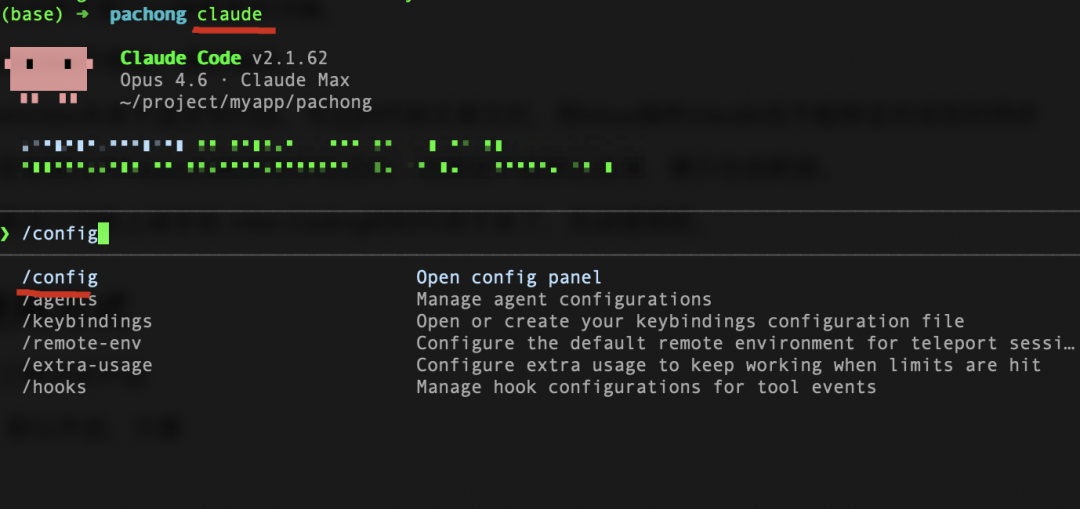Screen dimensions: 1080x509
Task: Select the /config command suggestion
Action: click(x=60, y=277)
